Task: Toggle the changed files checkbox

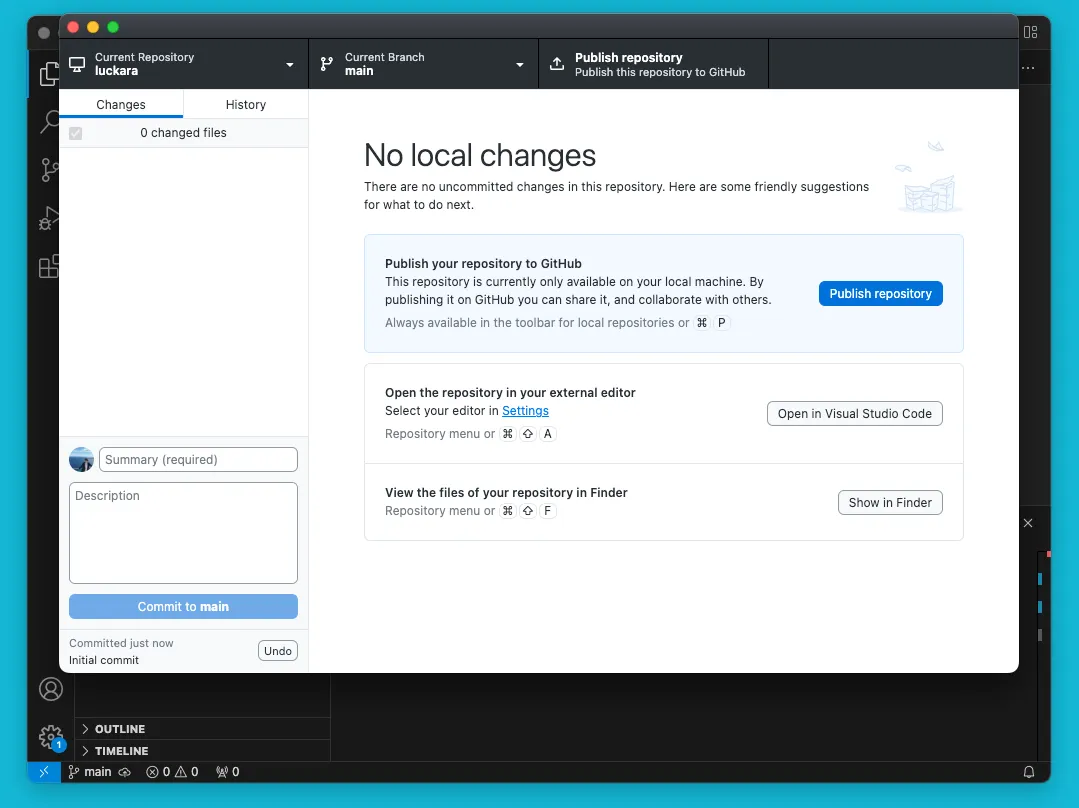Action: click(x=75, y=133)
